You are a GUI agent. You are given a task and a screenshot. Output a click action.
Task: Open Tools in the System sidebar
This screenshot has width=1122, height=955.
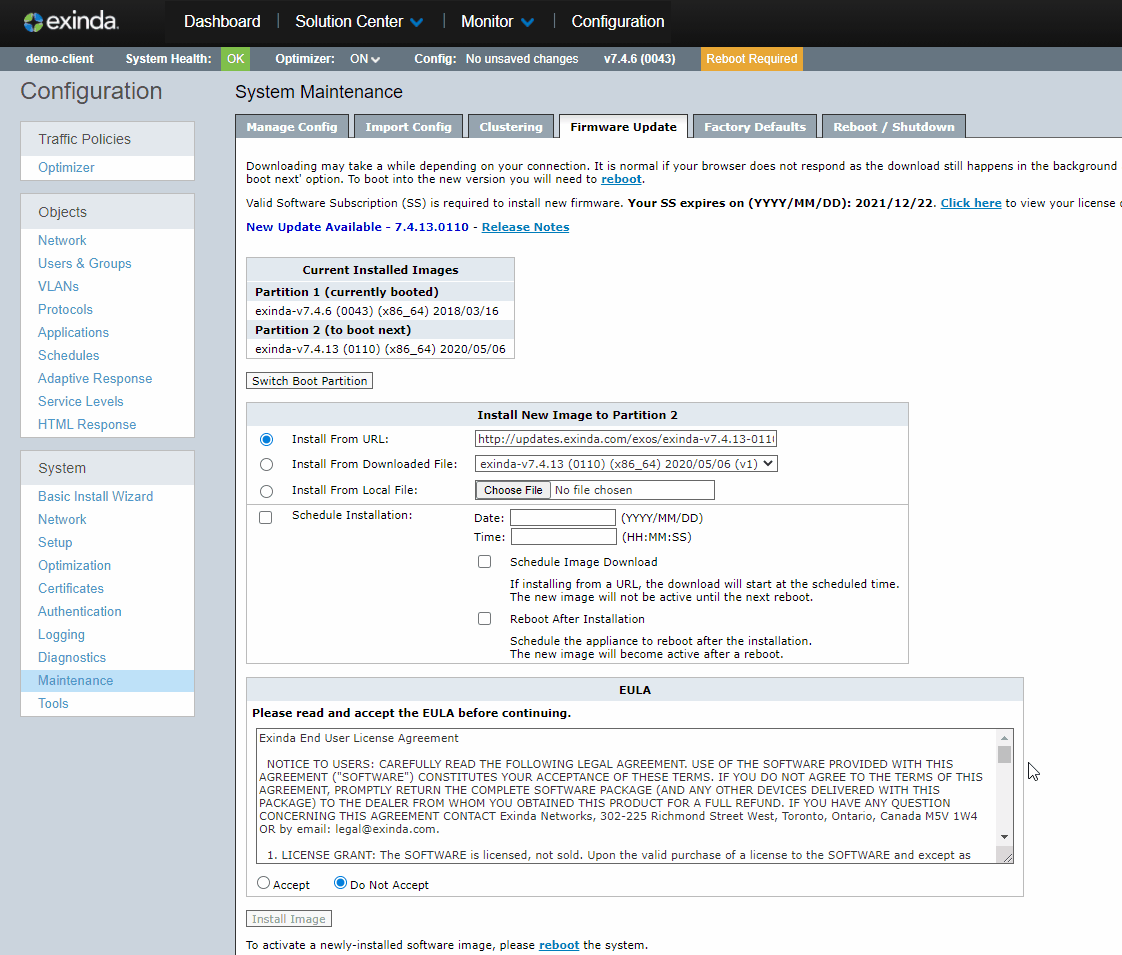pyautogui.click(x=53, y=703)
